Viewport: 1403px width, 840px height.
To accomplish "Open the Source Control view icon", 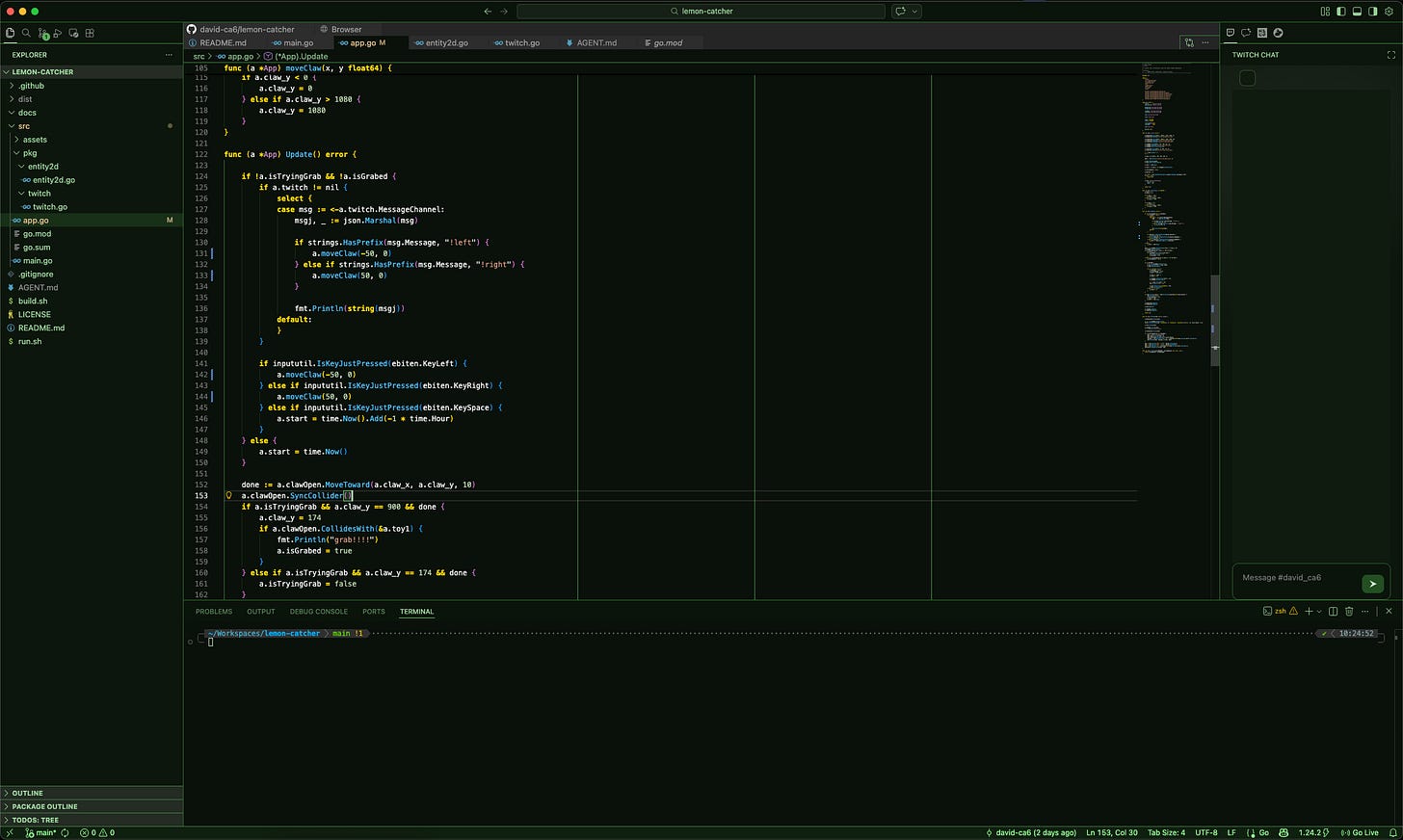I will pyautogui.click(x=42, y=34).
